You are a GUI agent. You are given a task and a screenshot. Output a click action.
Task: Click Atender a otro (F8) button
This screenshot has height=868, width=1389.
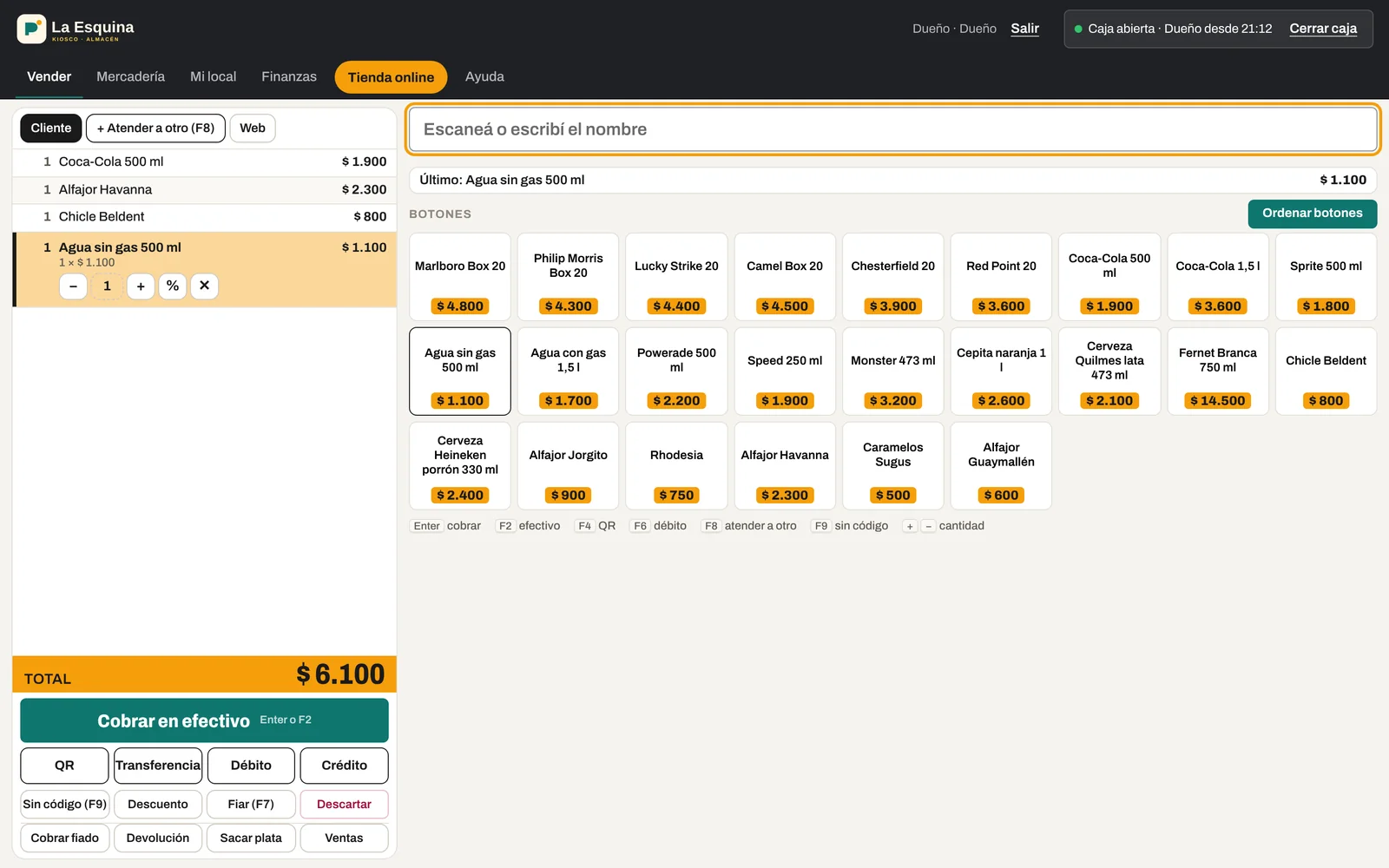[155, 128]
